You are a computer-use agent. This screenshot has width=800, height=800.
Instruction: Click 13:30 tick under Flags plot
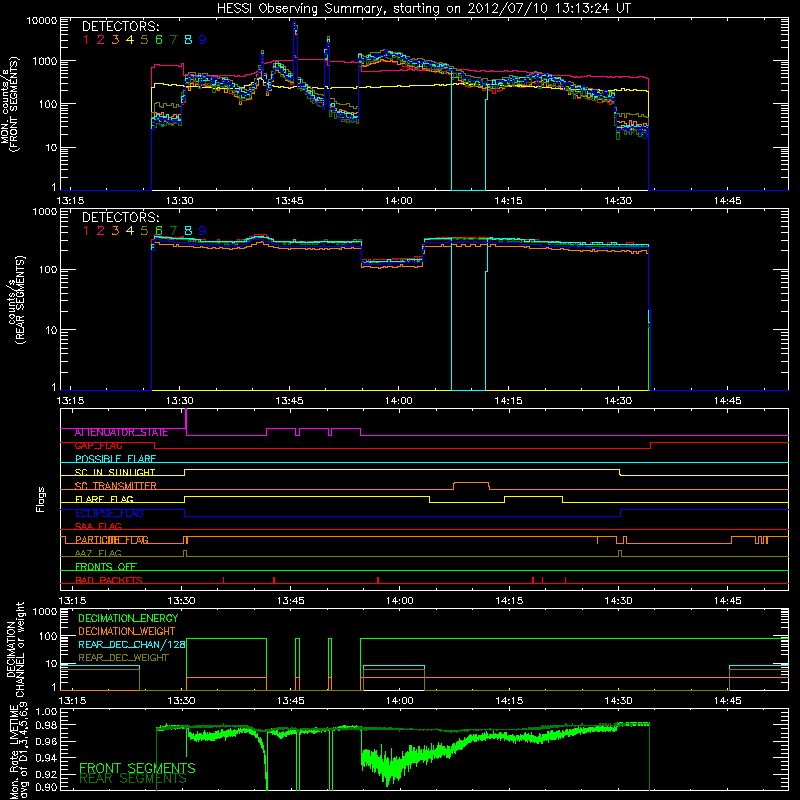click(181, 601)
